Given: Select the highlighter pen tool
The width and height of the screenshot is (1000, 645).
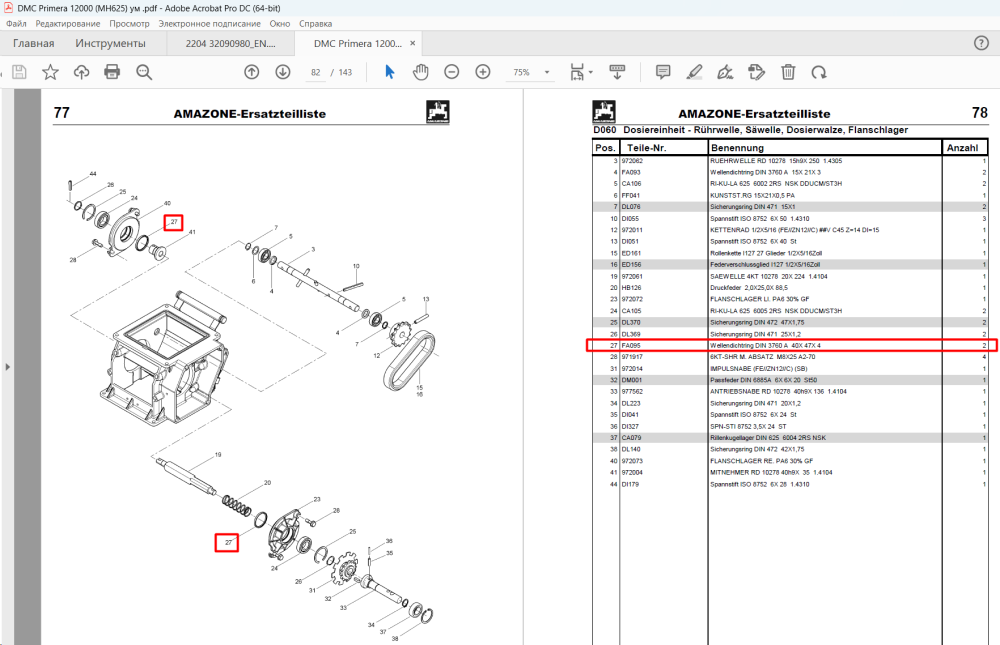Looking at the screenshot, I should (x=695, y=72).
